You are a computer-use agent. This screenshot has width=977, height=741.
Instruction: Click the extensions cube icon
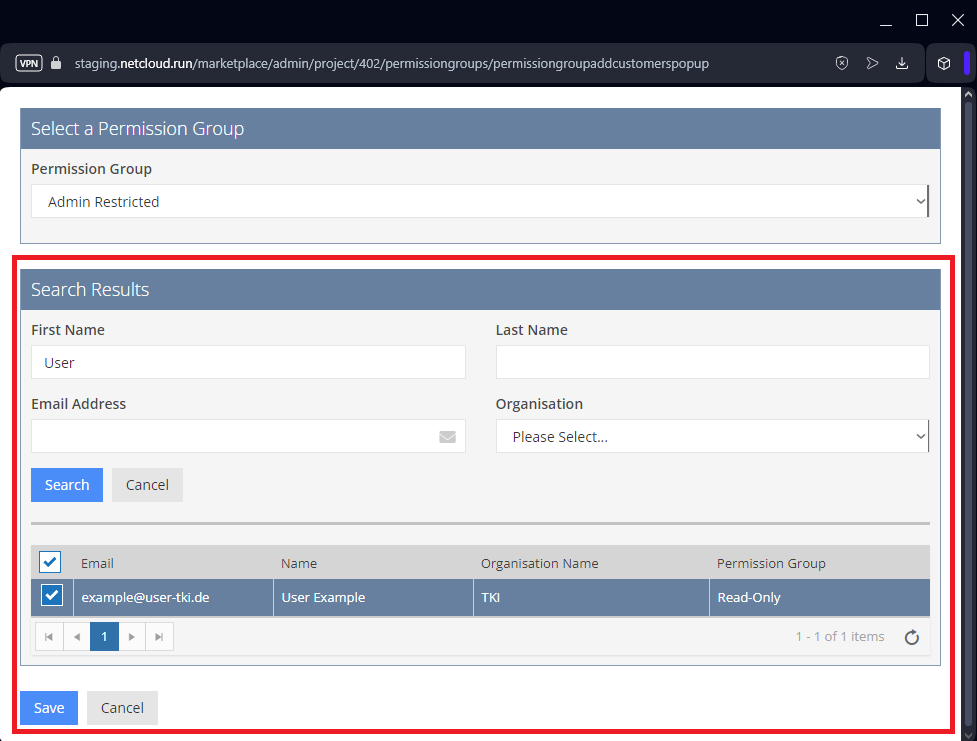click(943, 63)
